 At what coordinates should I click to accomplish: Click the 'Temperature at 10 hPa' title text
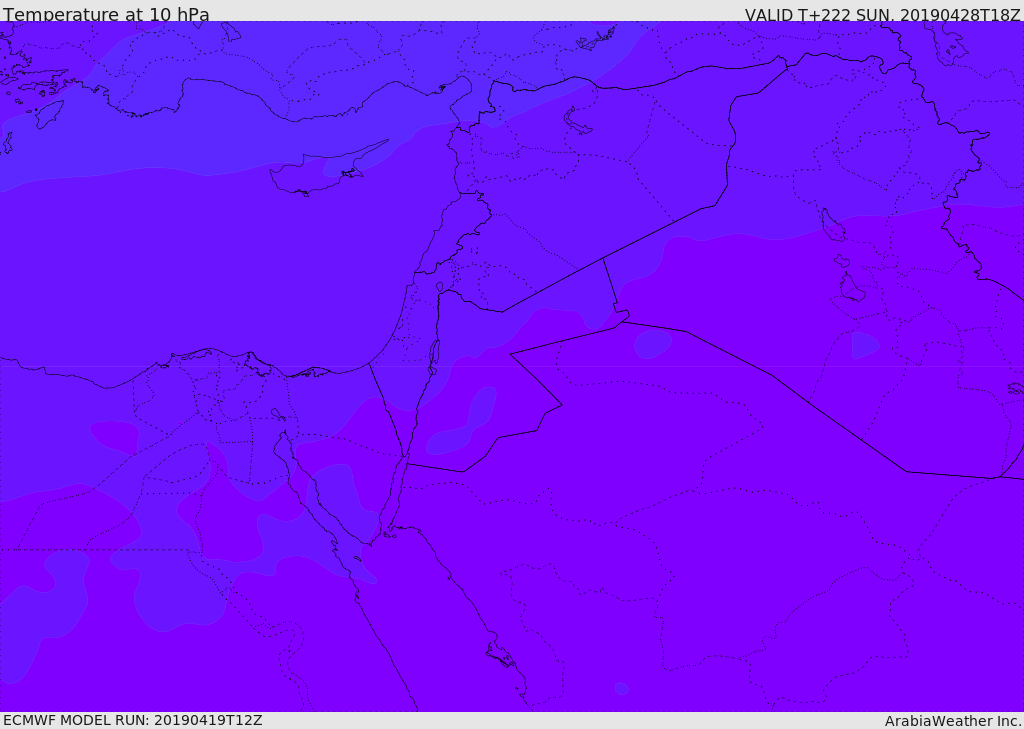106,14
